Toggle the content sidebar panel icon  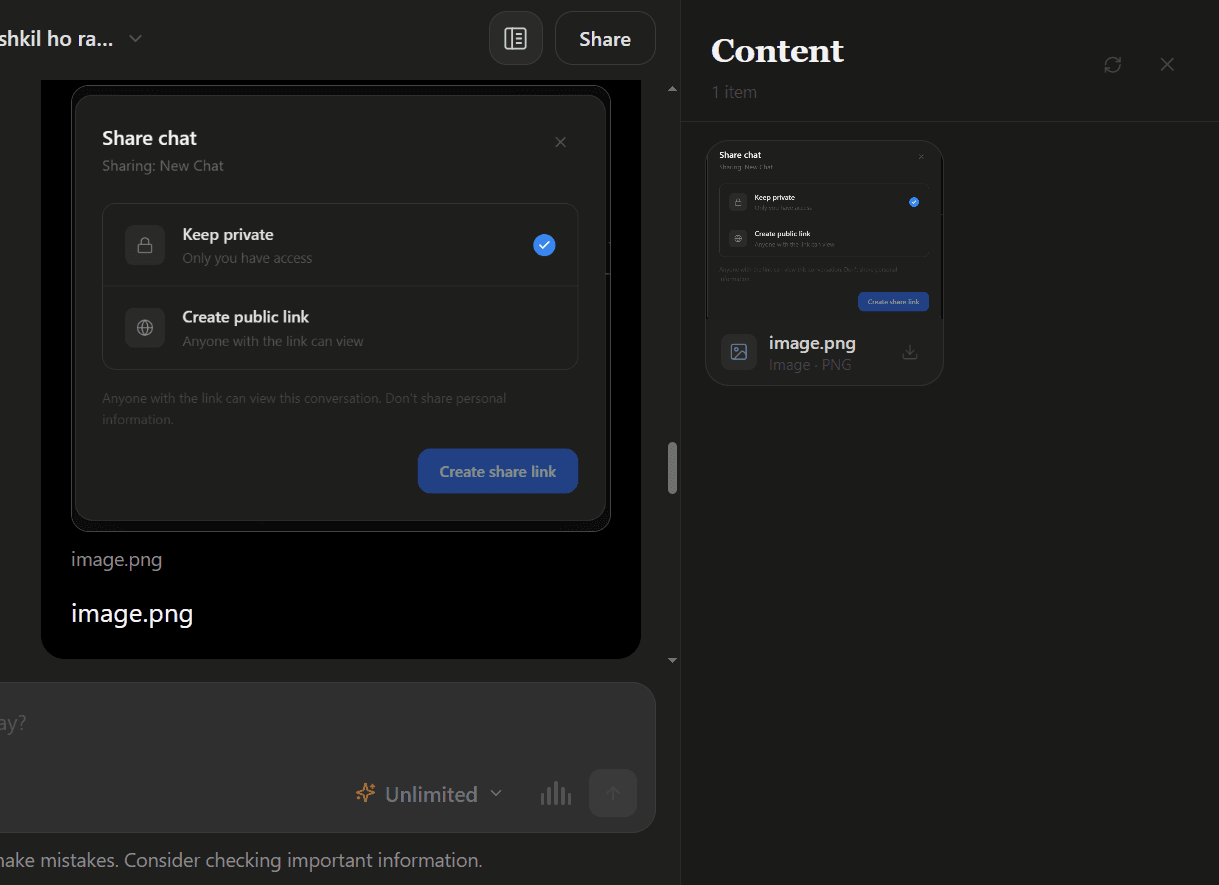515,39
